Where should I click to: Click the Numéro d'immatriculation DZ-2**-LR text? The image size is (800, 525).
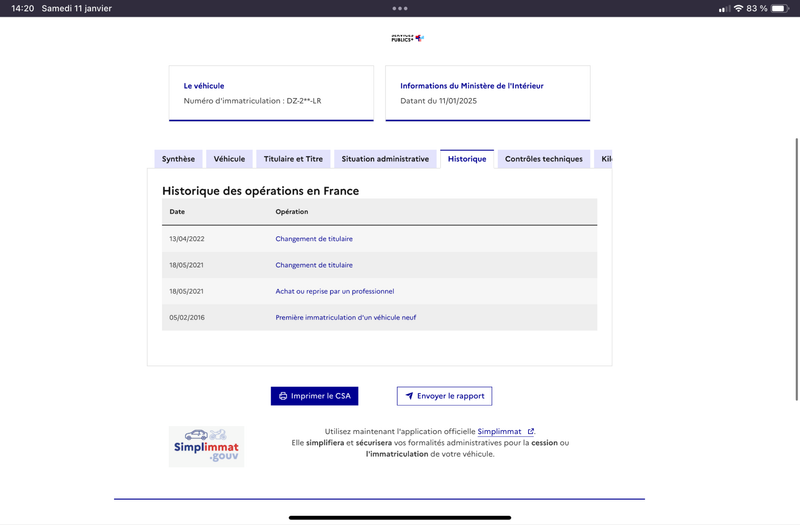tap(253, 101)
